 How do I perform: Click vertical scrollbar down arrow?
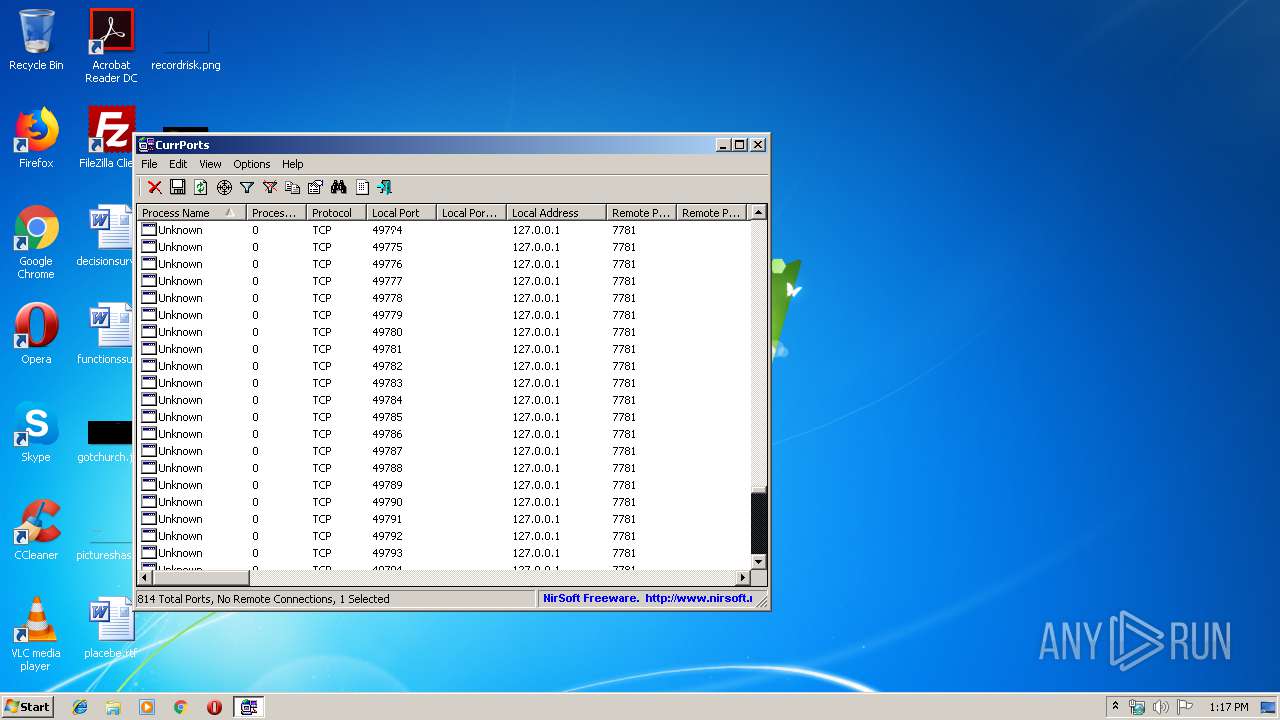click(x=759, y=562)
